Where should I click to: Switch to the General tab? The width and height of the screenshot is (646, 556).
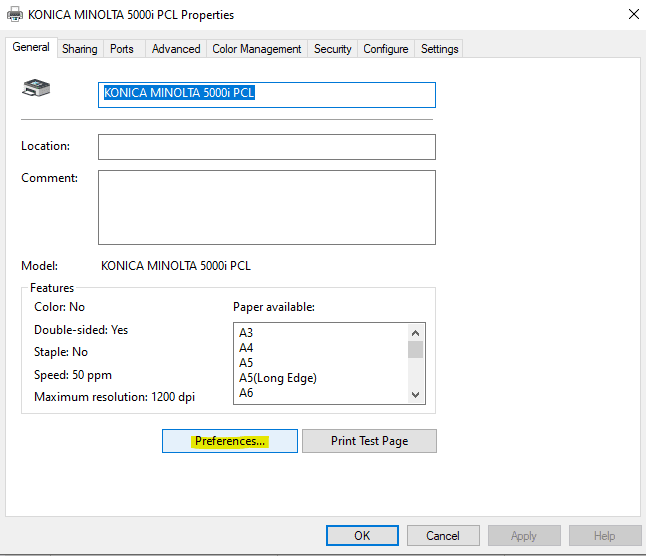[x=31, y=47]
